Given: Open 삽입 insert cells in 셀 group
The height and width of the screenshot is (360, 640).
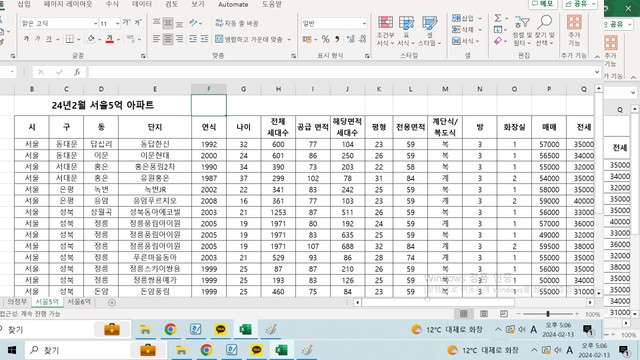Looking at the screenshot, I should [x=467, y=18].
